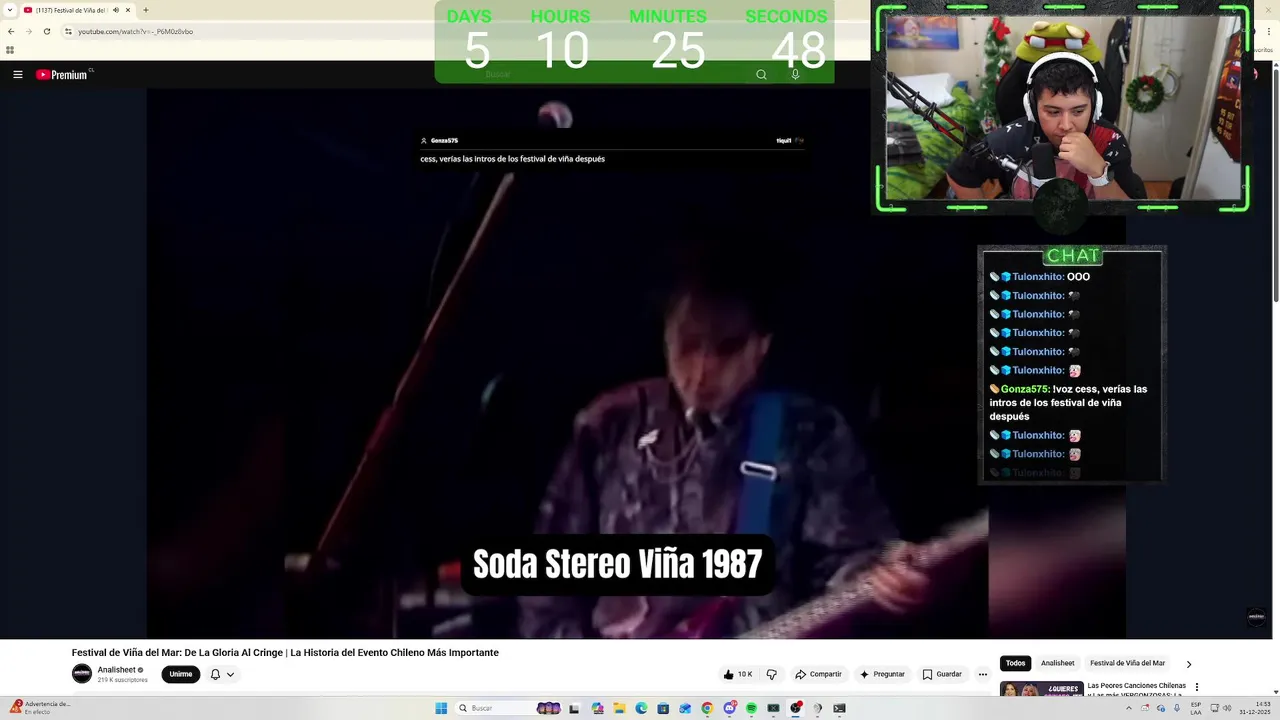Open the Advertencia weather alert widget
1280x720 pixels.
click(40, 708)
